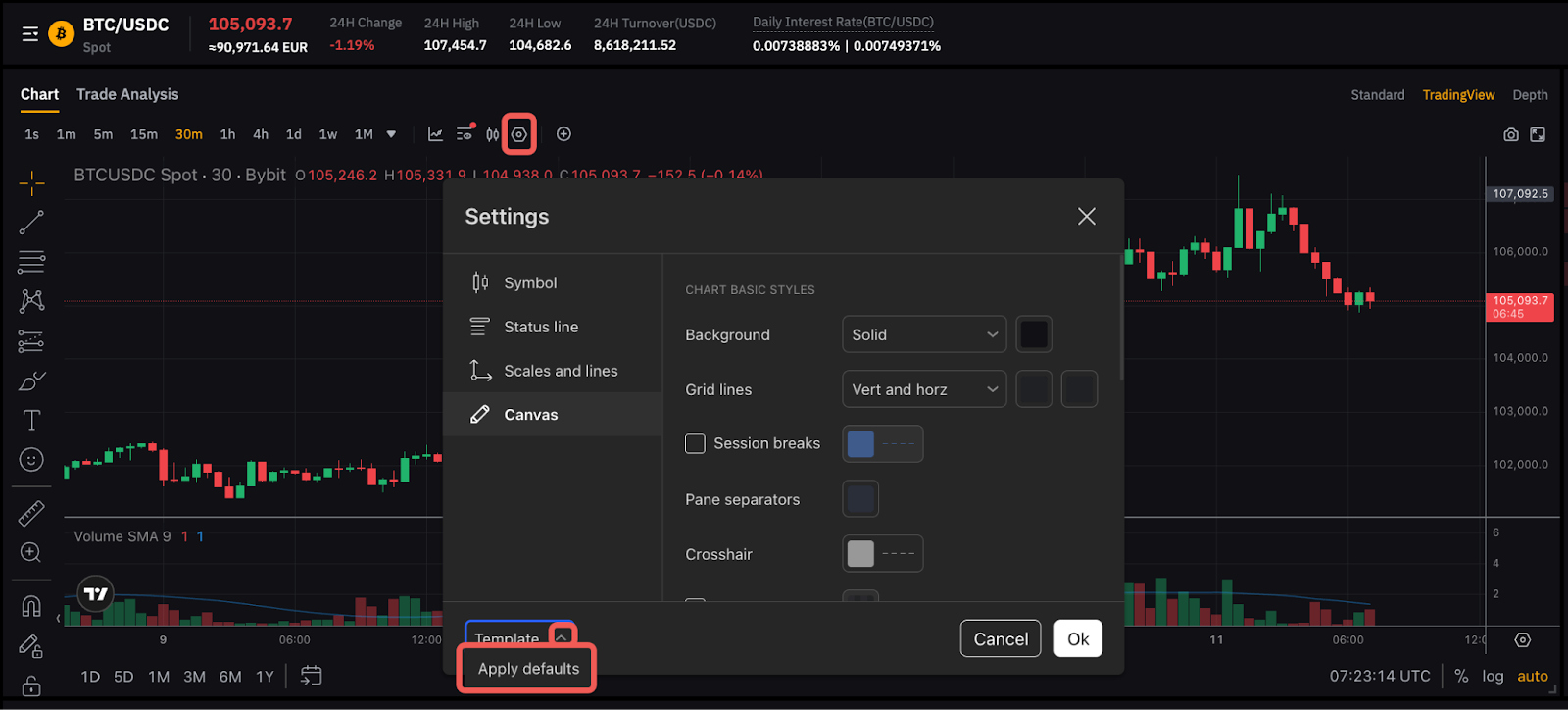Expand the Grid lines dropdown

923,389
